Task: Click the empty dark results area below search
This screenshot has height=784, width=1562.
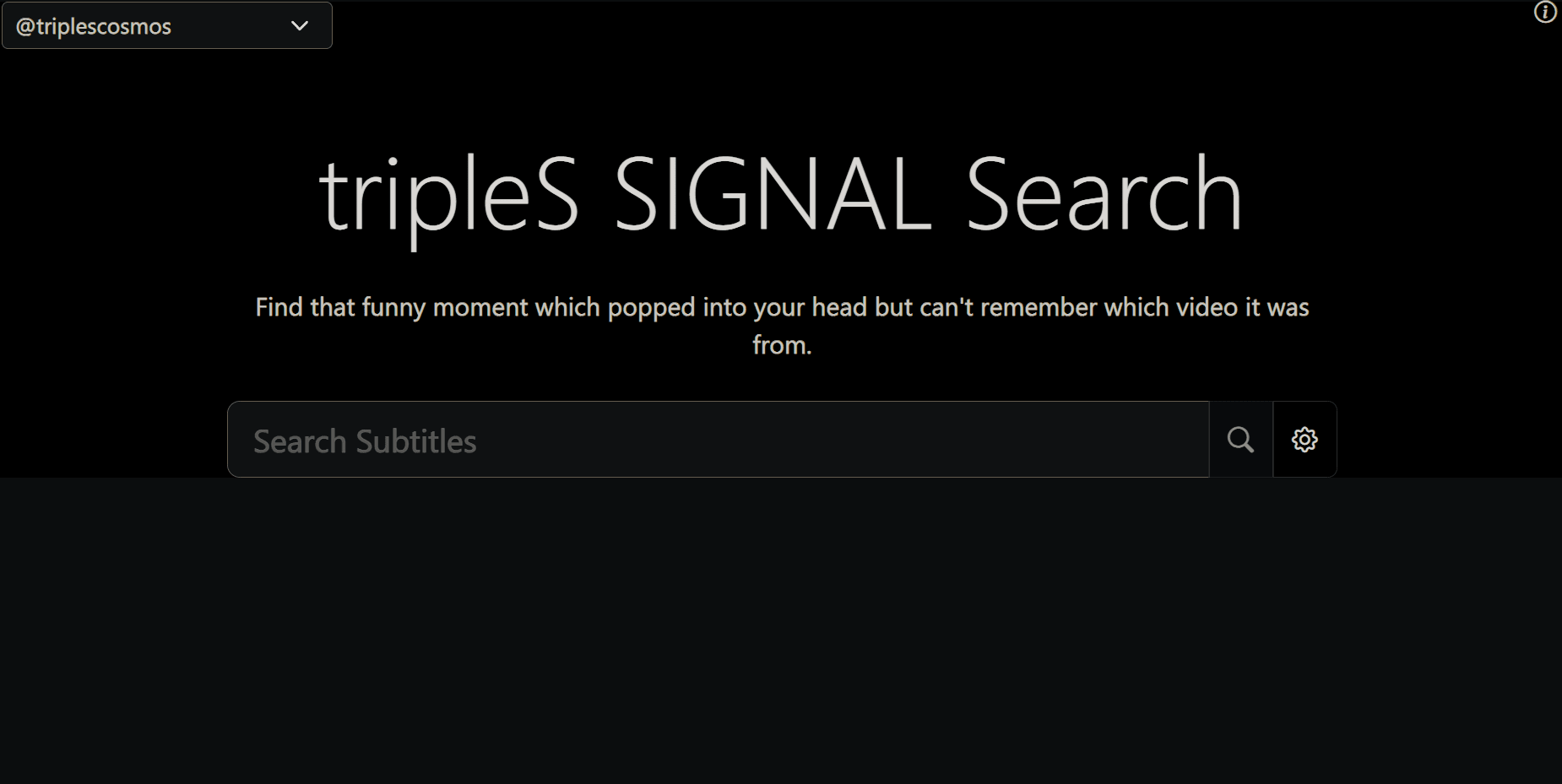Action: pyautogui.click(x=781, y=630)
